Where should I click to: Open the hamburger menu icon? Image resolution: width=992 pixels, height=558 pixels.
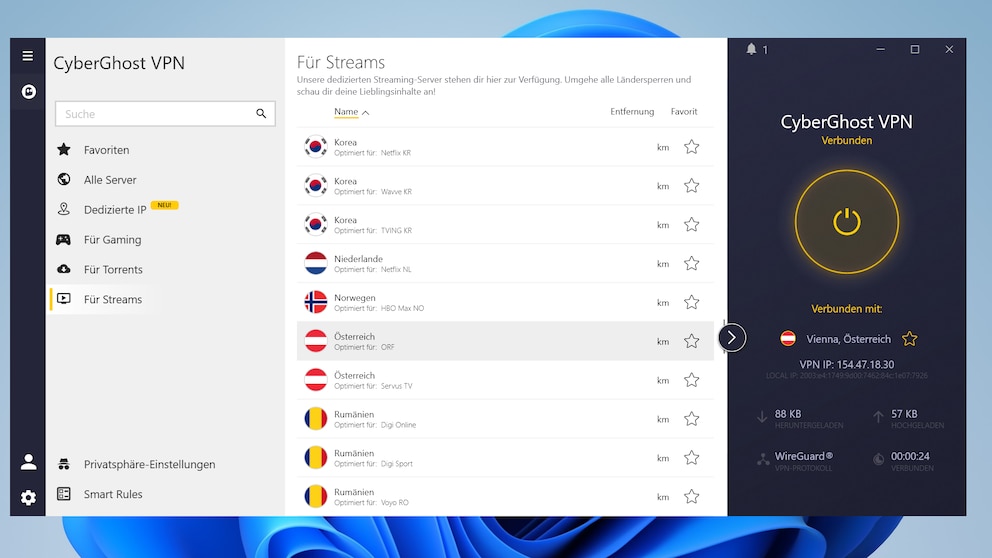pyautogui.click(x=27, y=56)
